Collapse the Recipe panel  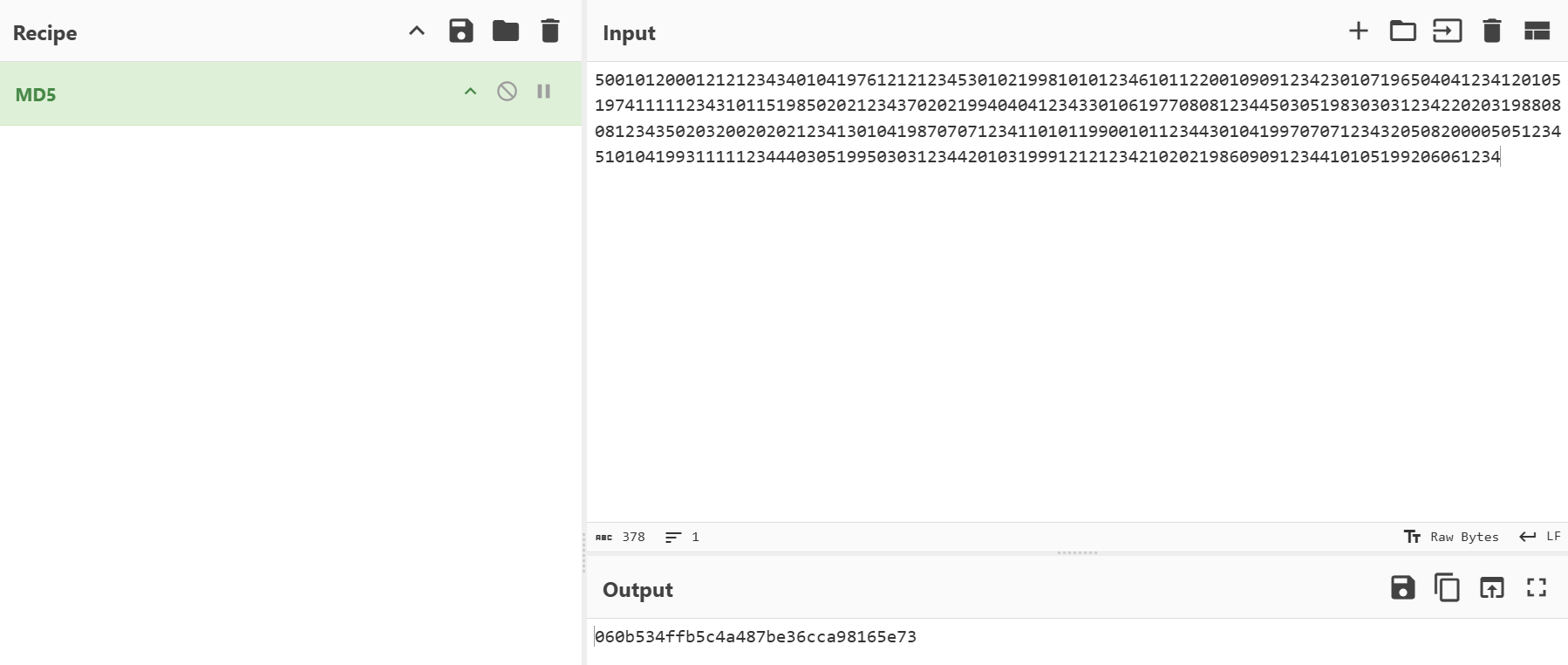(417, 31)
